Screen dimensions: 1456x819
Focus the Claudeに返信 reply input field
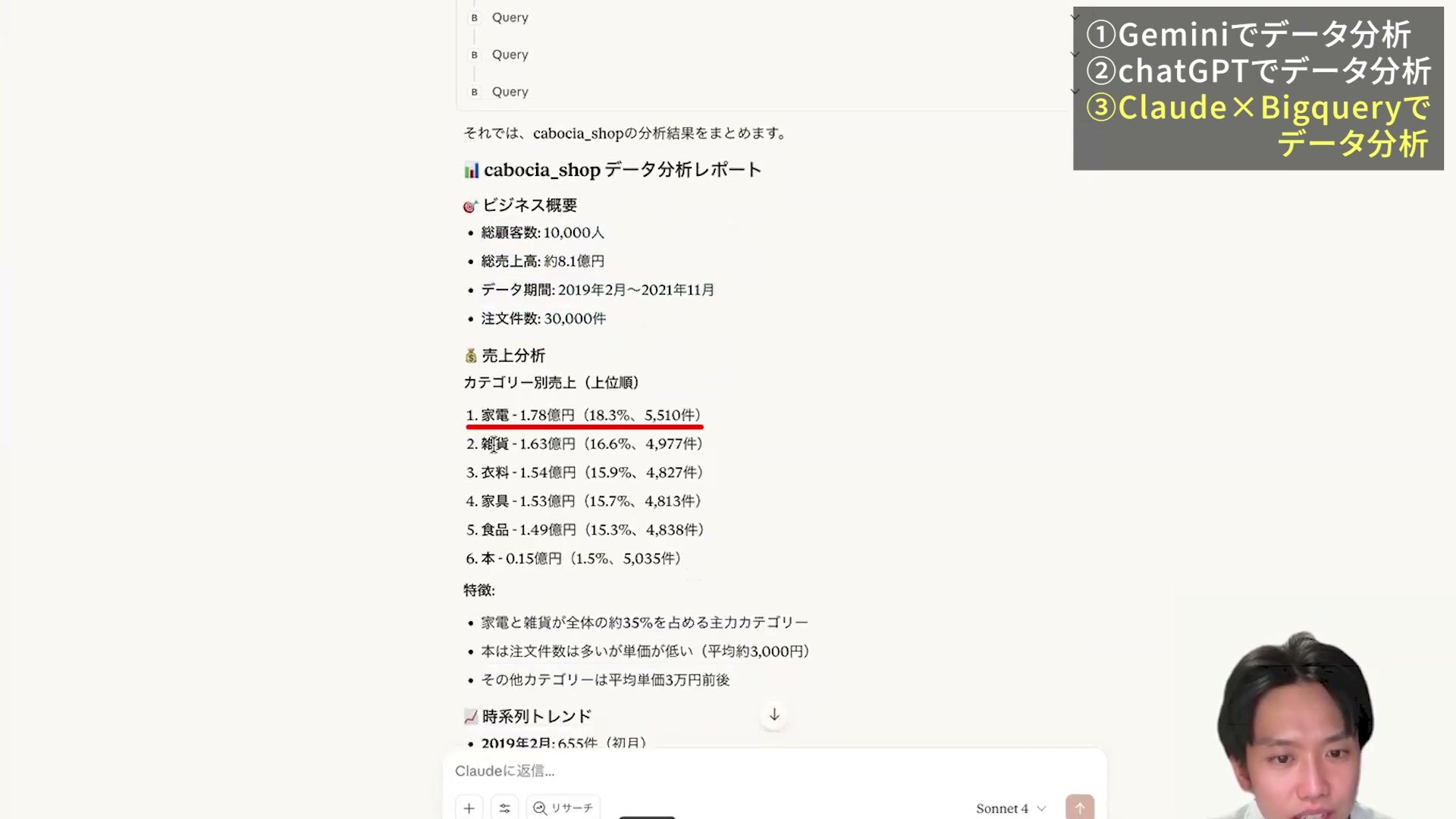pos(773,770)
